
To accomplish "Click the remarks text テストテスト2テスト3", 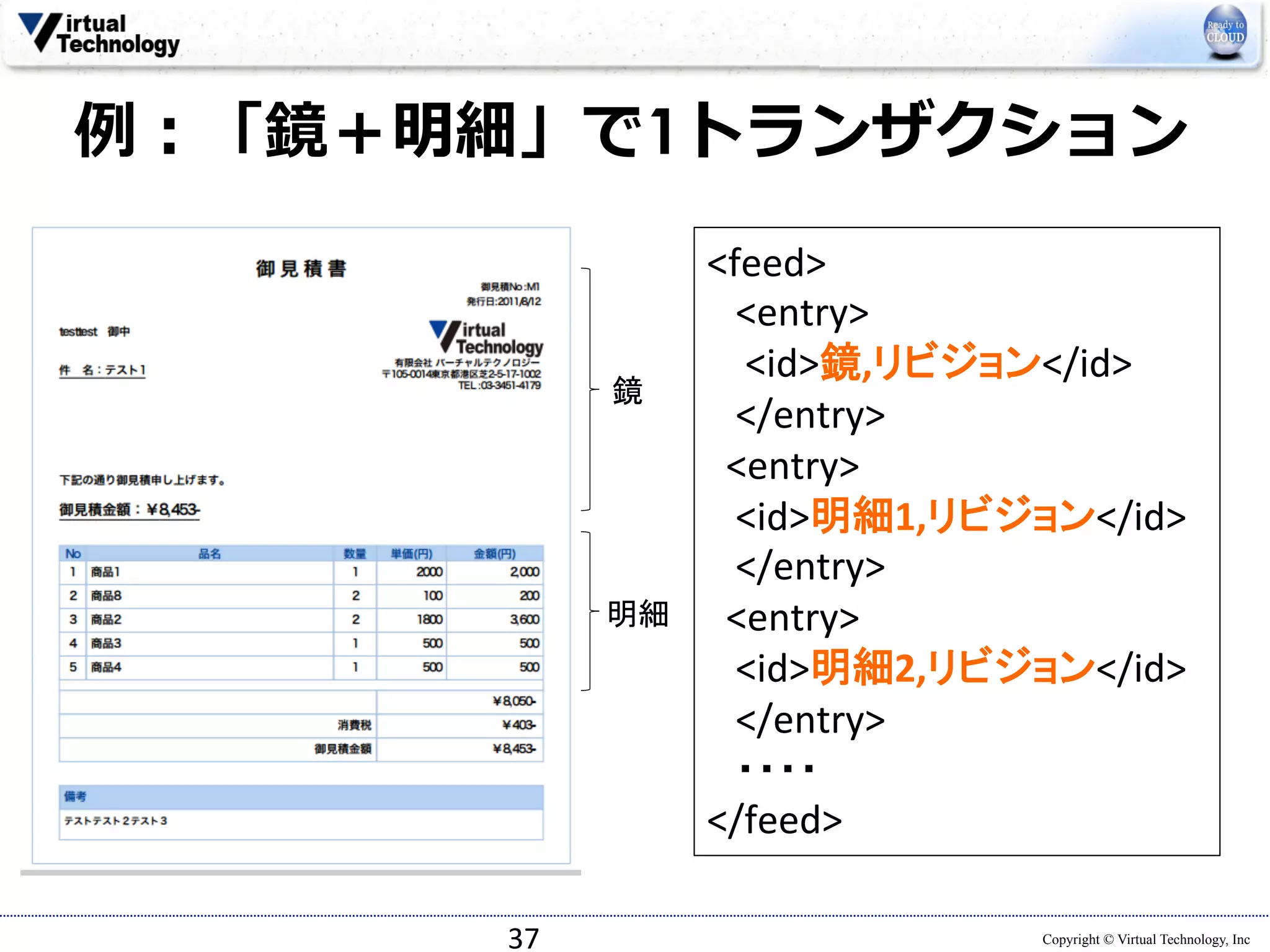I will coord(116,821).
